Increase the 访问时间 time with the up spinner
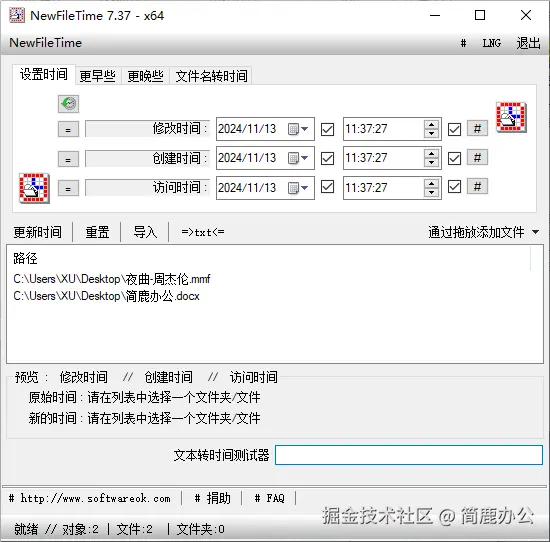 click(x=431, y=183)
